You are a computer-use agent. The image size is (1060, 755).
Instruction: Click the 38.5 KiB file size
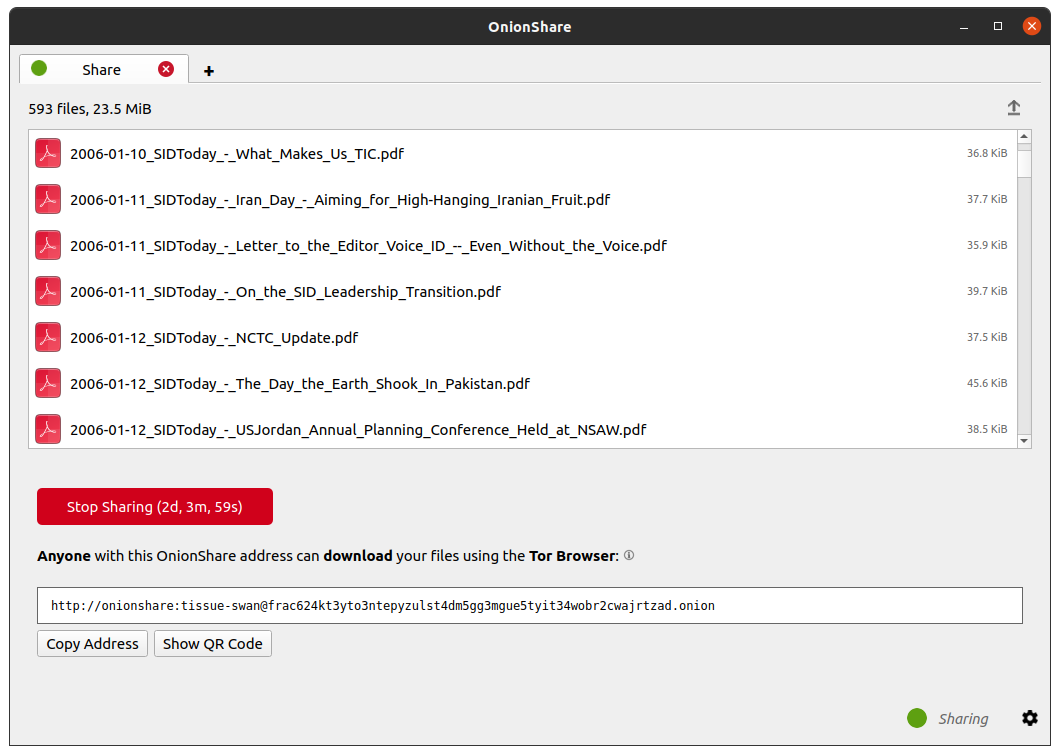(986, 429)
